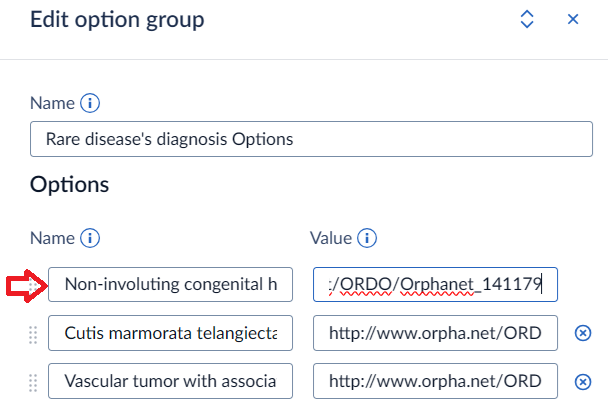The image size is (608, 412).
Task: Close the Edit option group panel
Action: click(x=573, y=19)
